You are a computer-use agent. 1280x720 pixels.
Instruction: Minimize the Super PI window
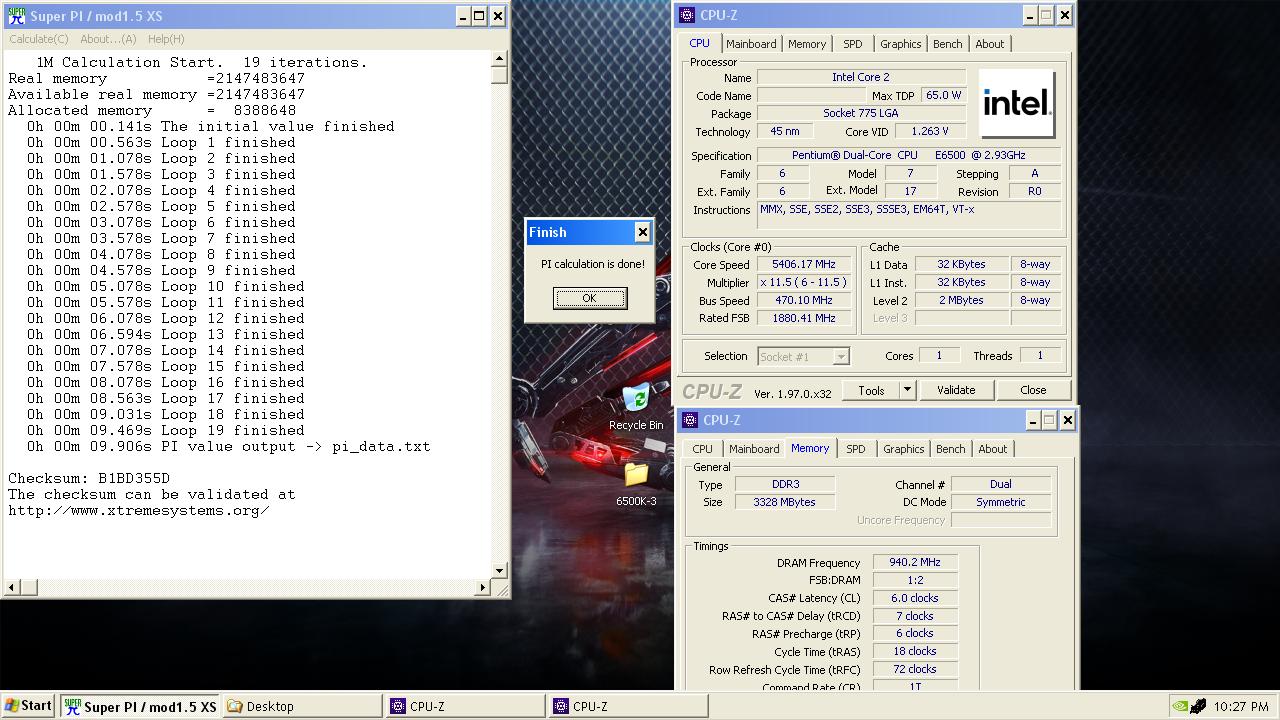point(463,16)
